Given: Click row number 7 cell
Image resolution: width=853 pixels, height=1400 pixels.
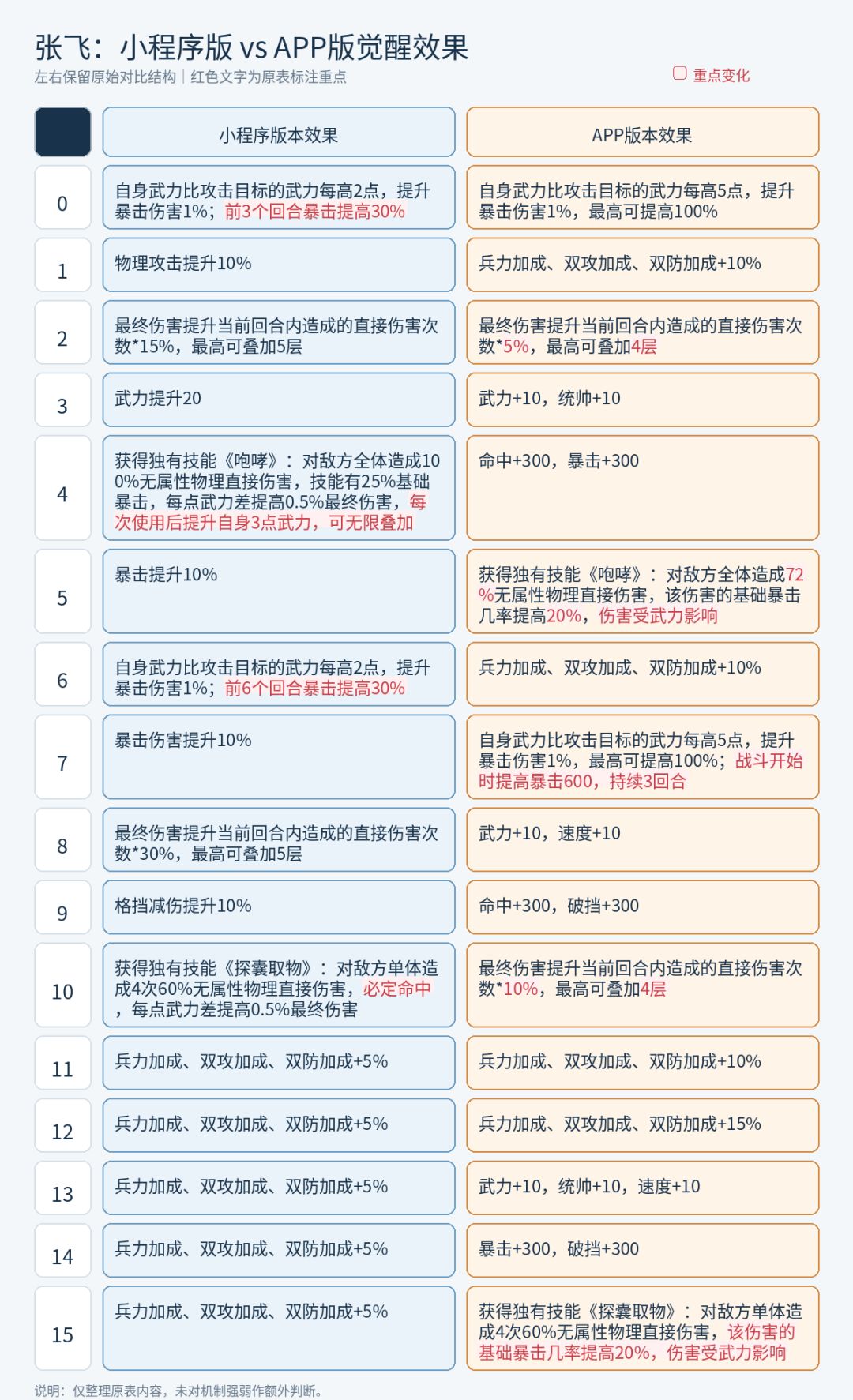Looking at the screenshot, I should 62,757.
